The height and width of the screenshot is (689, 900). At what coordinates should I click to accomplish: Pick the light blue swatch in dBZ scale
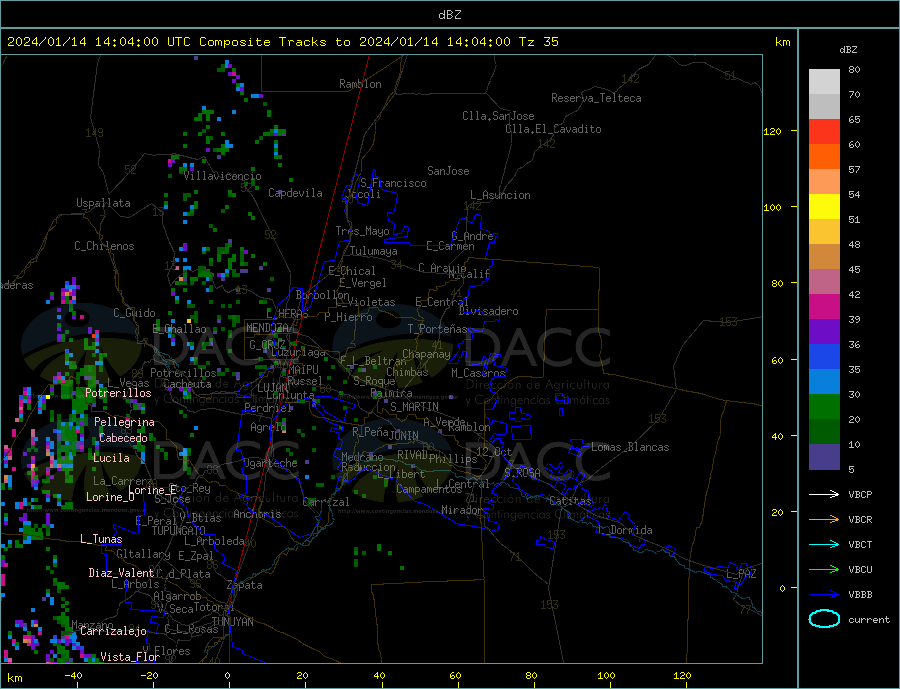tap(824, 382)
